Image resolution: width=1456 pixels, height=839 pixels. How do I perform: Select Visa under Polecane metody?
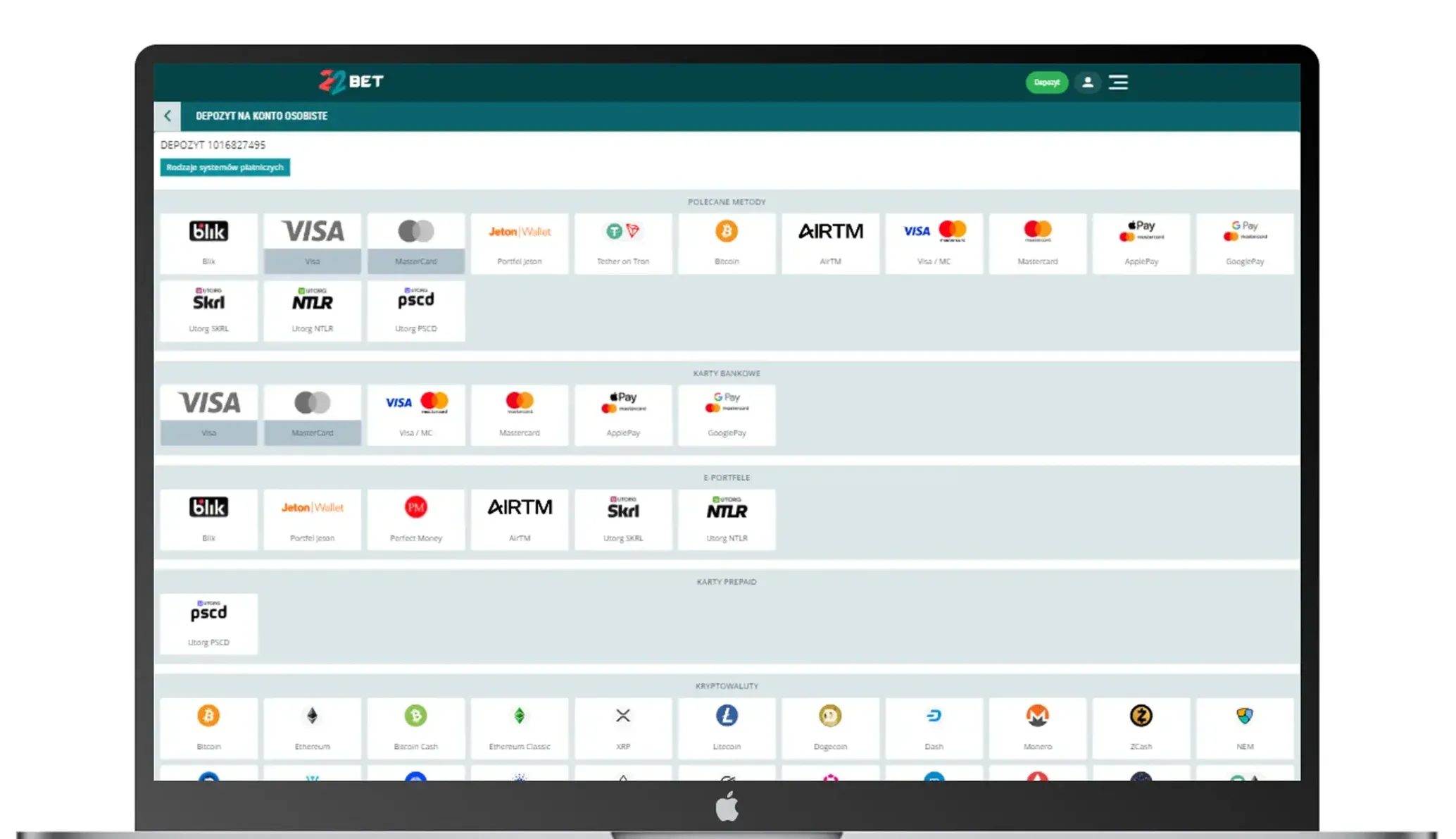(x=313, y=243)
